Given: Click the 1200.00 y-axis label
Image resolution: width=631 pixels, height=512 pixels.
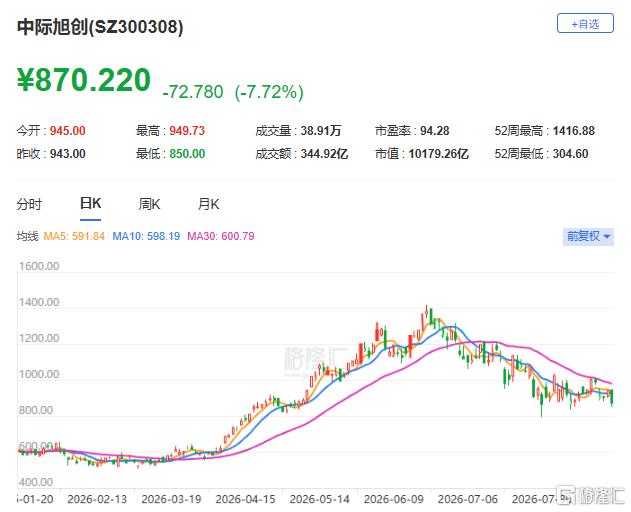Looking at the screenshot, I should point(39,338).
